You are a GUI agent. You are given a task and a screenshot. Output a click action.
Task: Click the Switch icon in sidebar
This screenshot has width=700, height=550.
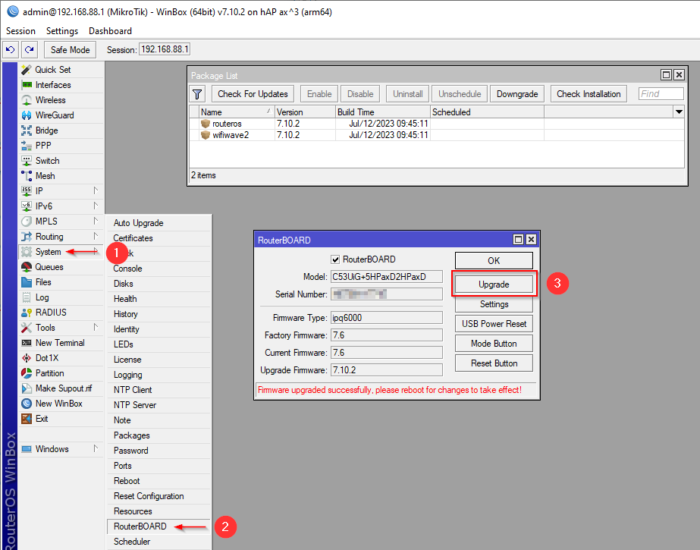coord(27,161)
